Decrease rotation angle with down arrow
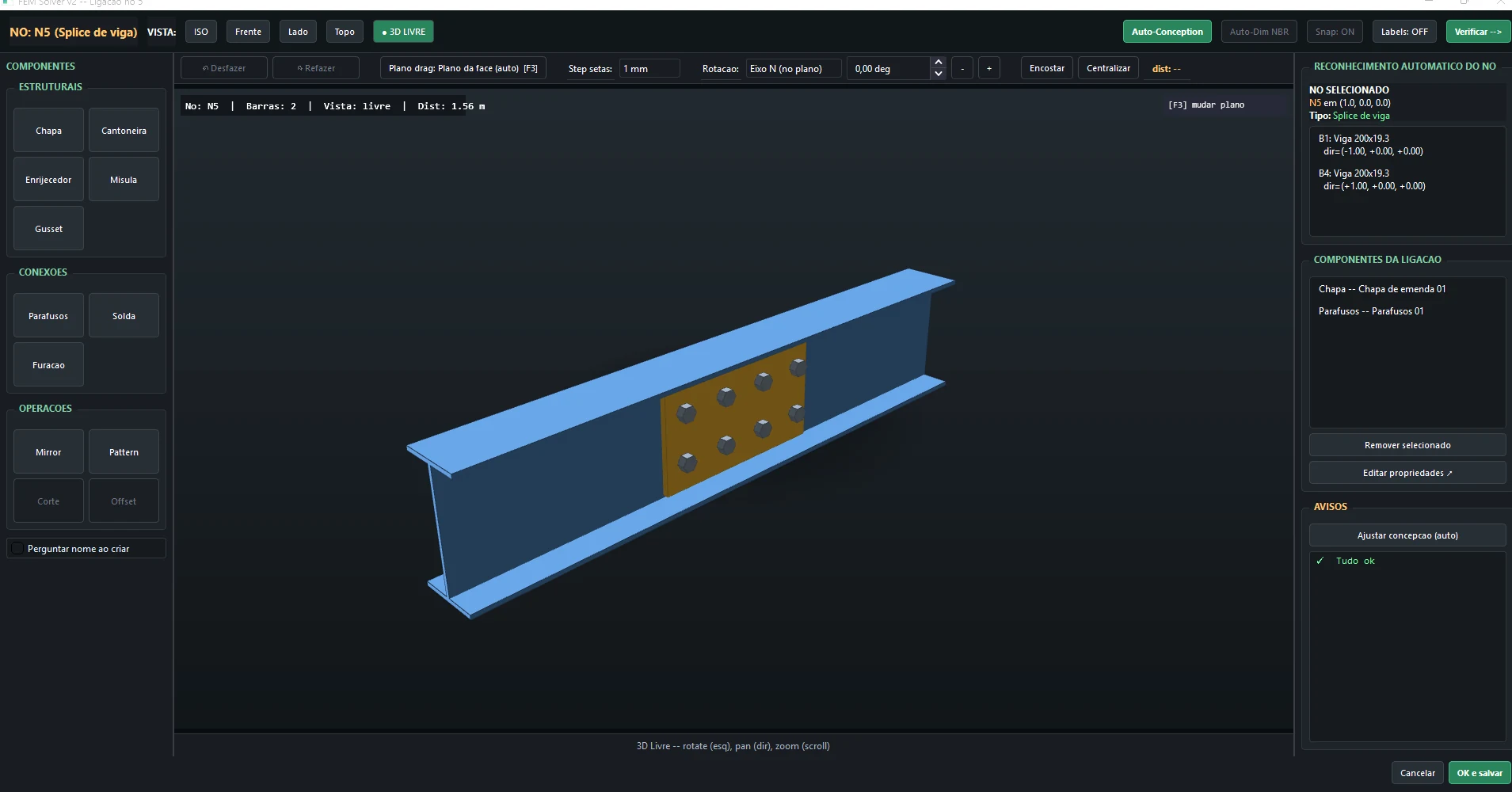This screenshot has height=792, width=1512. (x=939, y=74)
